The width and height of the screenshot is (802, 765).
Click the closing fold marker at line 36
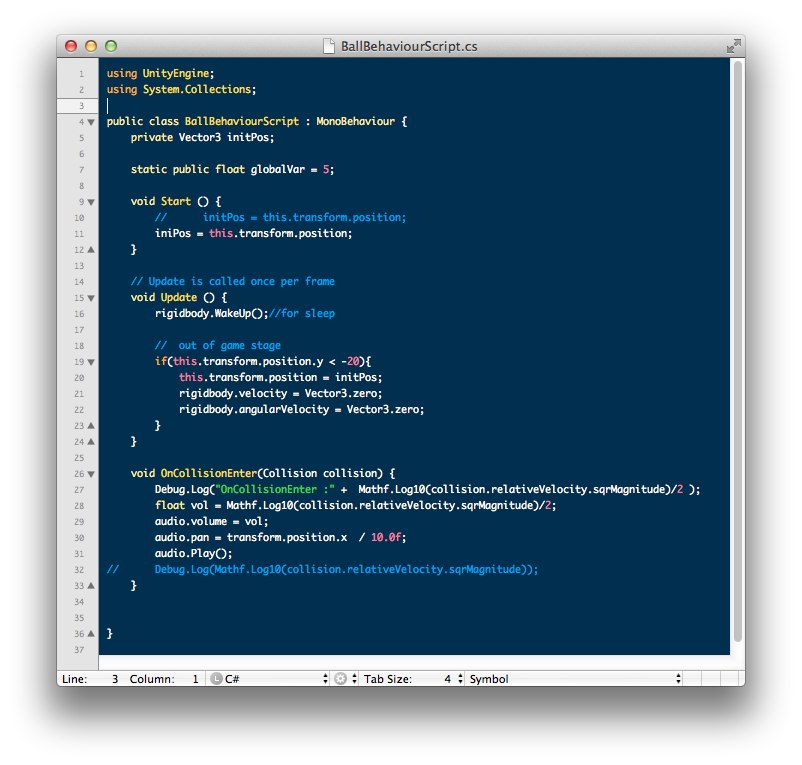pyautogui.click(x=91, y=634)
